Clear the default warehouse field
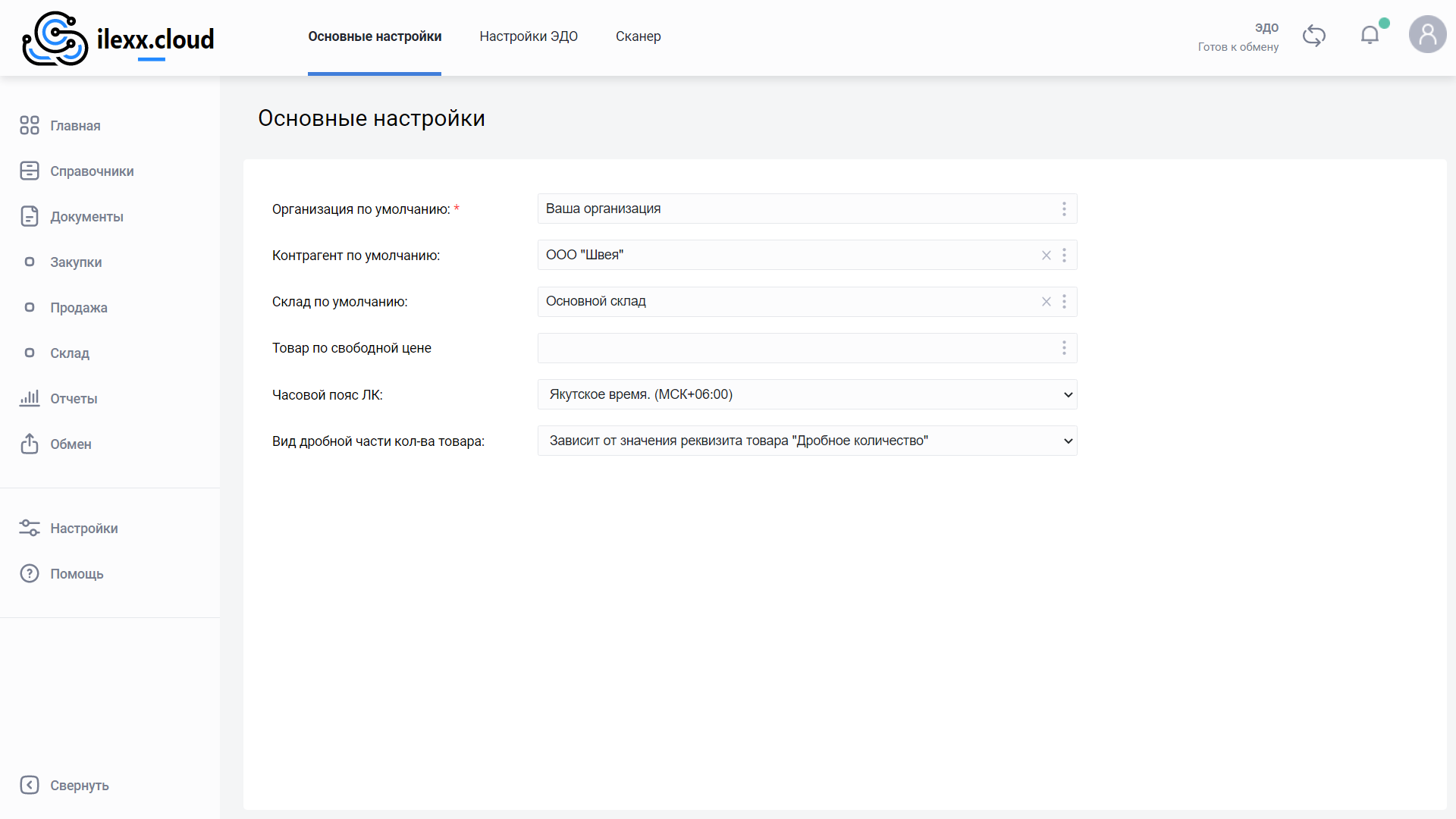This screenshot has height=819, width=1456. coord(1046,302)
